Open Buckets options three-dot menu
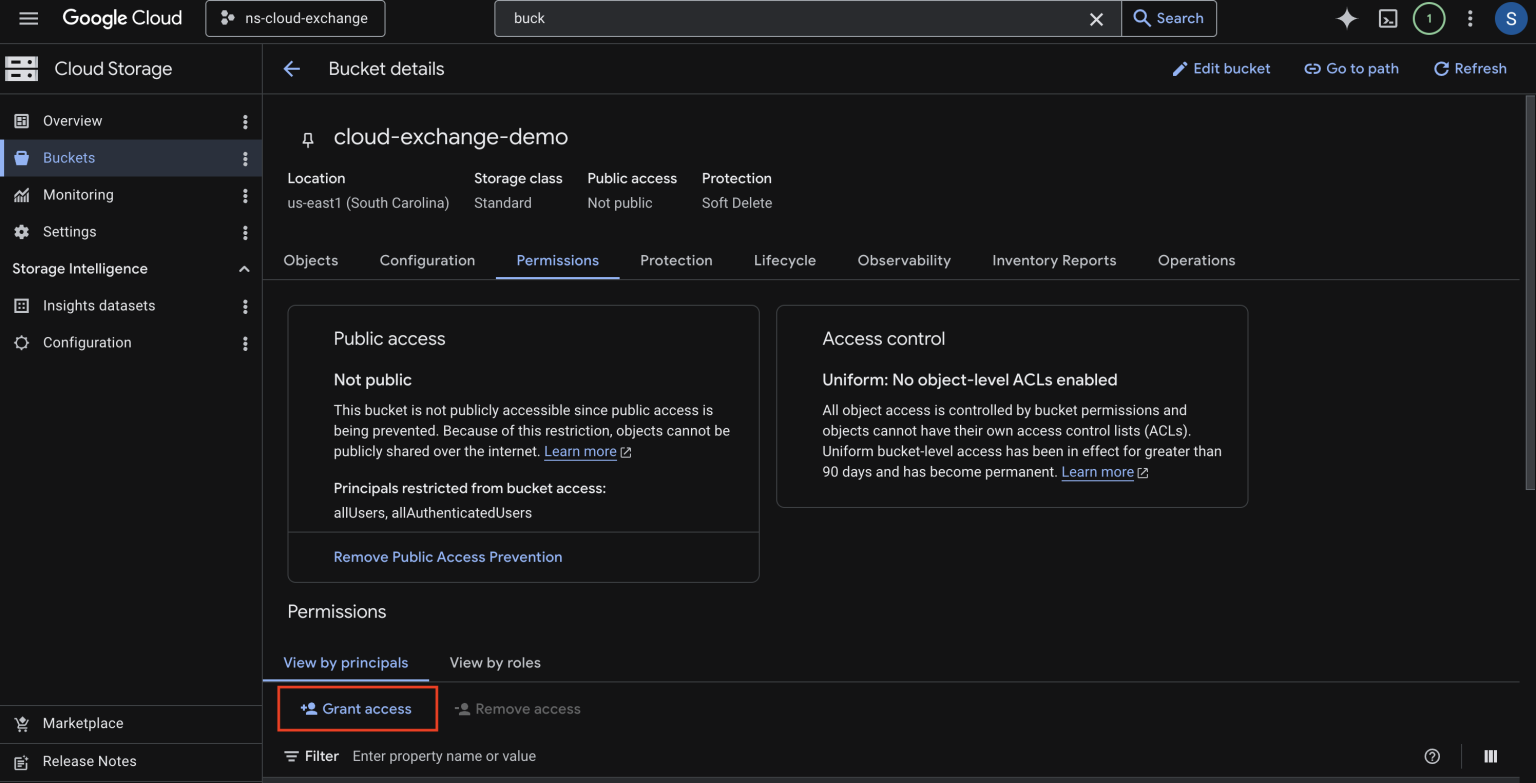 click(245, 158)
